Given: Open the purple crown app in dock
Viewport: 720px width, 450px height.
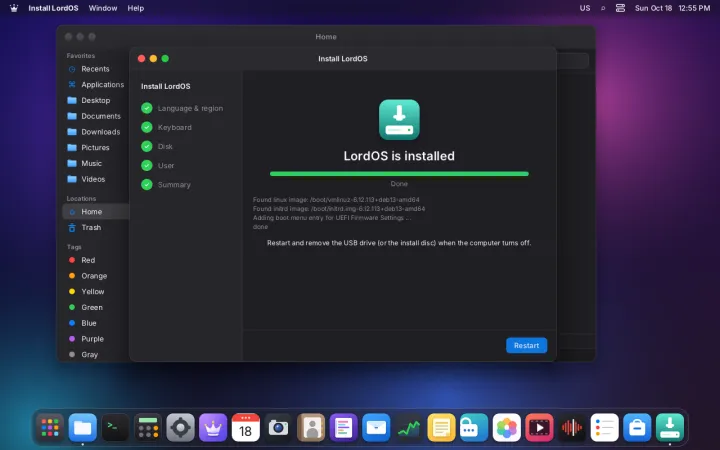Looking at the screenshot, I should point(213,428).
